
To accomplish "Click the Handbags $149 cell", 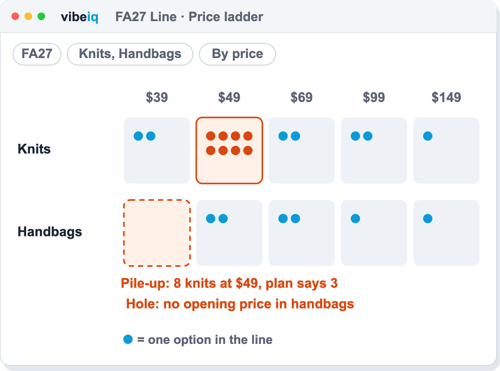I will [x=446, y=233].
